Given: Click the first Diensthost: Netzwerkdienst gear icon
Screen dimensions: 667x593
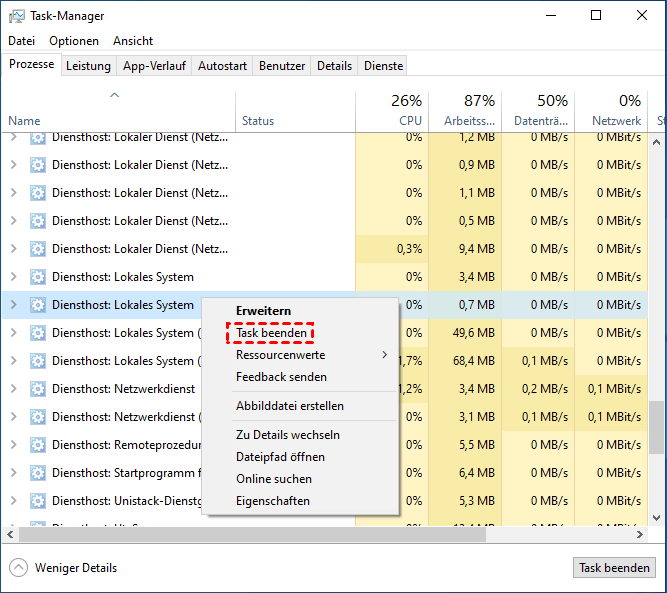Looking at the screenshot, I should pos(38,389).
